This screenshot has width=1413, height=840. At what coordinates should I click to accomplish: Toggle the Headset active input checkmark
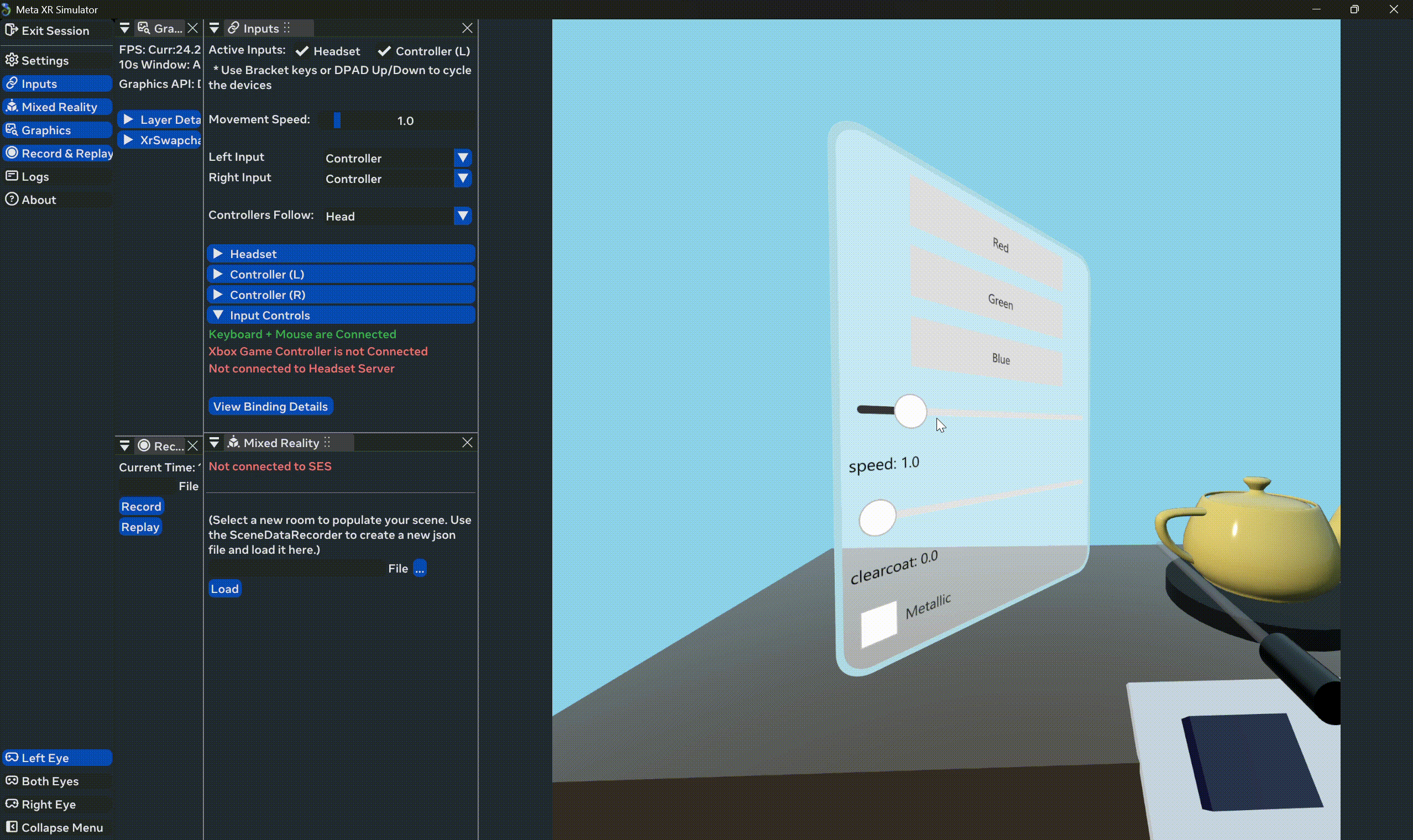[302, 51]
